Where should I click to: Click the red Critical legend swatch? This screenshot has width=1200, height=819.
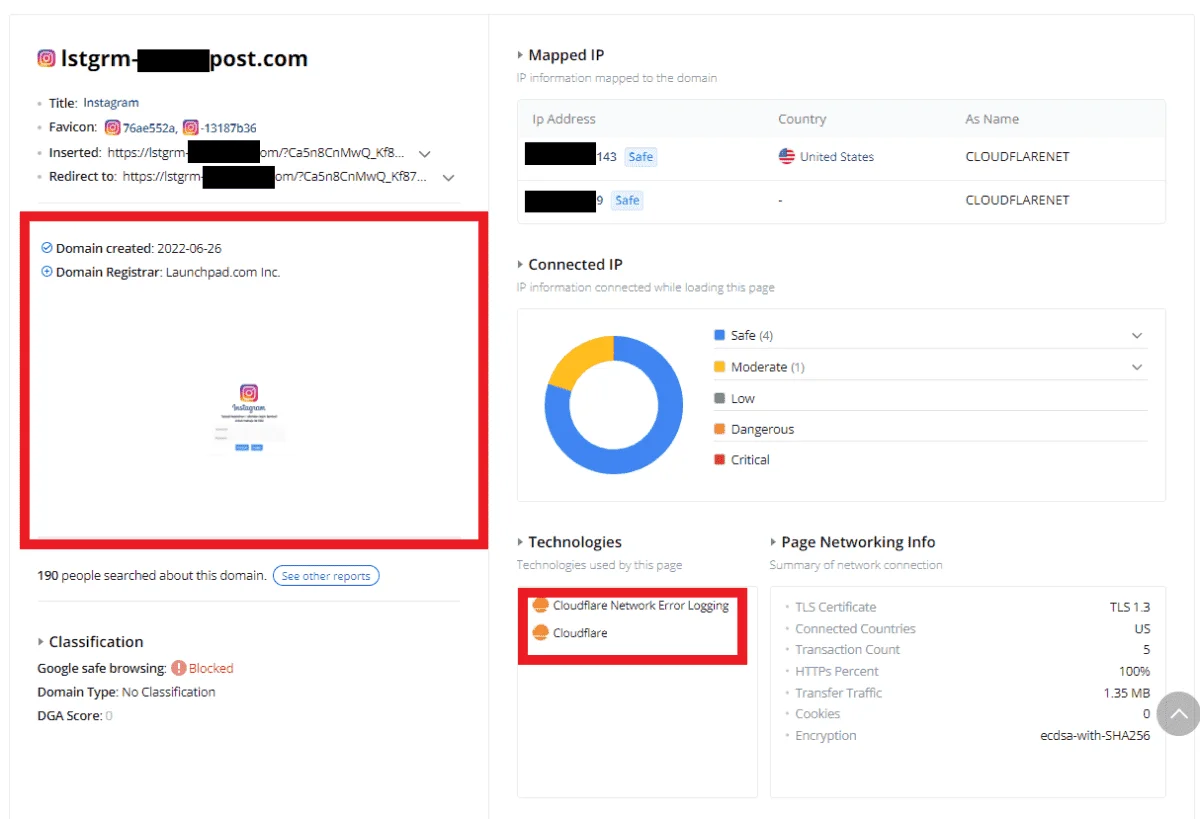coord(719,459)
